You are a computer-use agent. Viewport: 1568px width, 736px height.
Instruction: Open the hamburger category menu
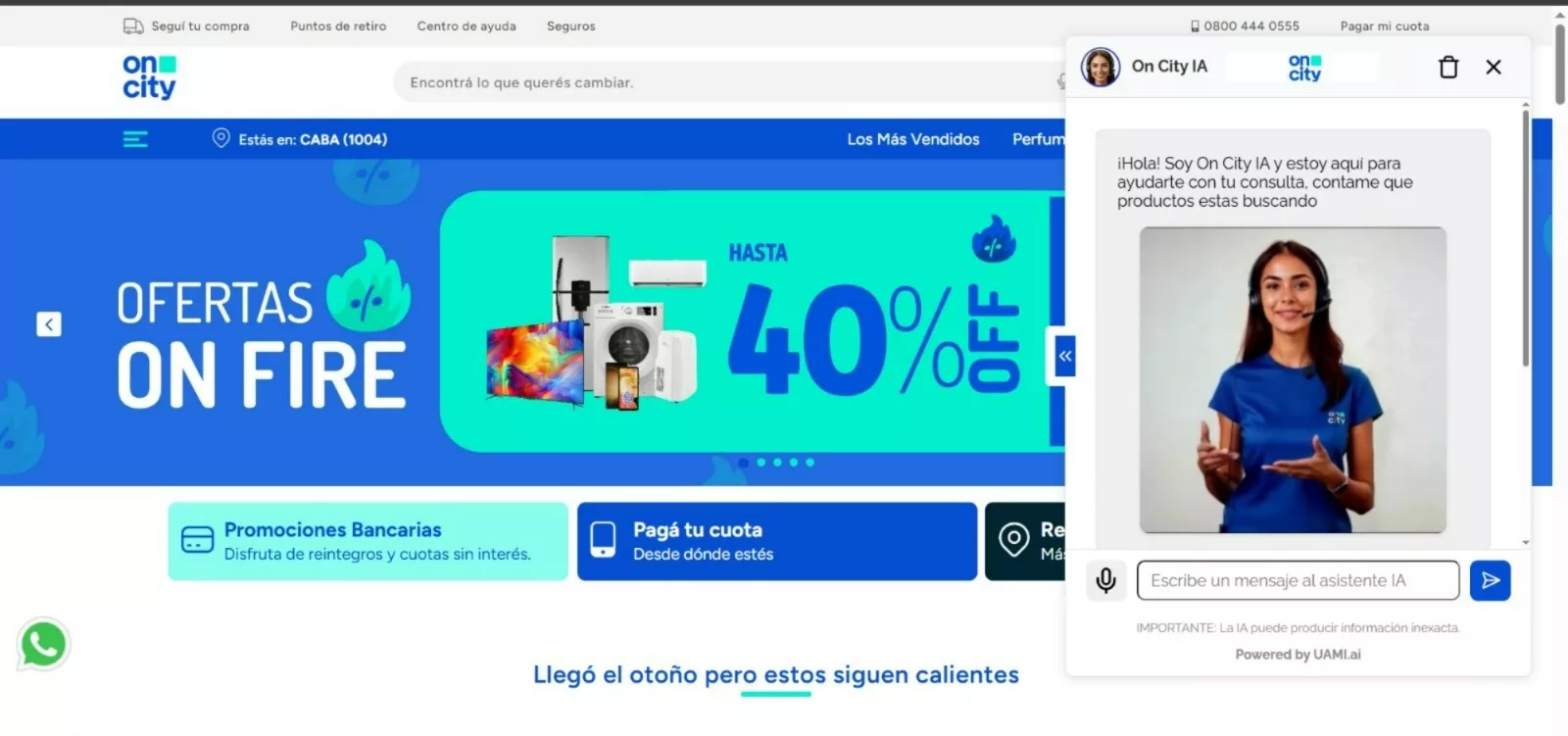[135, 139]
